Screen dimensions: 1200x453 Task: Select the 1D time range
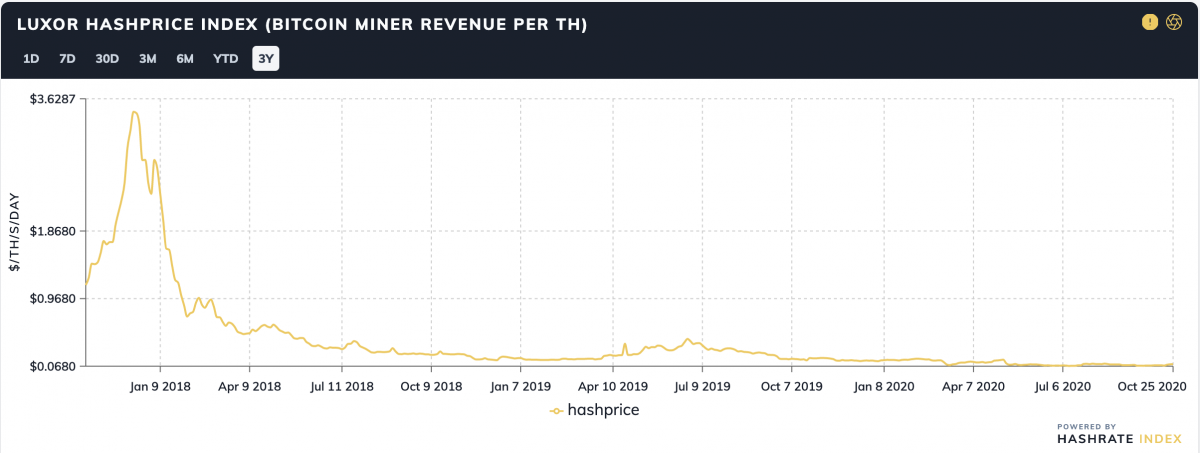[x=31, y=58]
